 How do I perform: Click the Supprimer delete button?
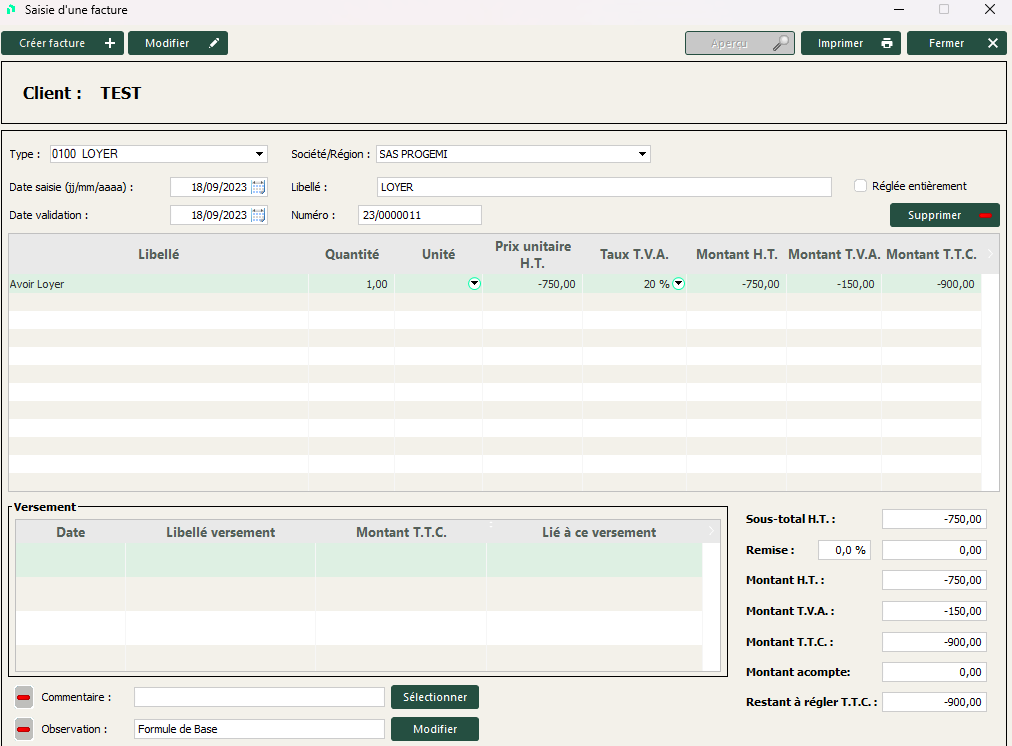coord(944,215)
